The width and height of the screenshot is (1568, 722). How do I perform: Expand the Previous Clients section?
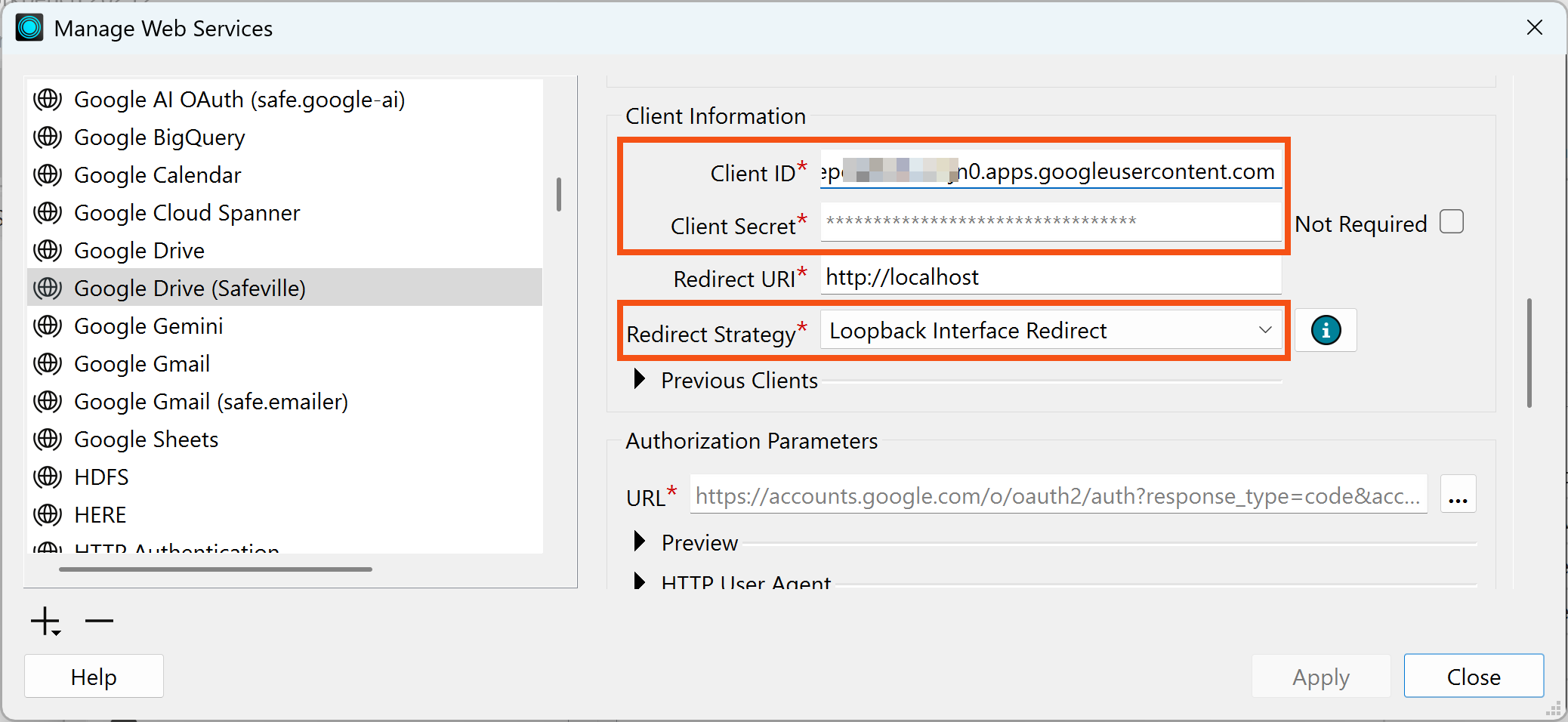coord(640,380)
